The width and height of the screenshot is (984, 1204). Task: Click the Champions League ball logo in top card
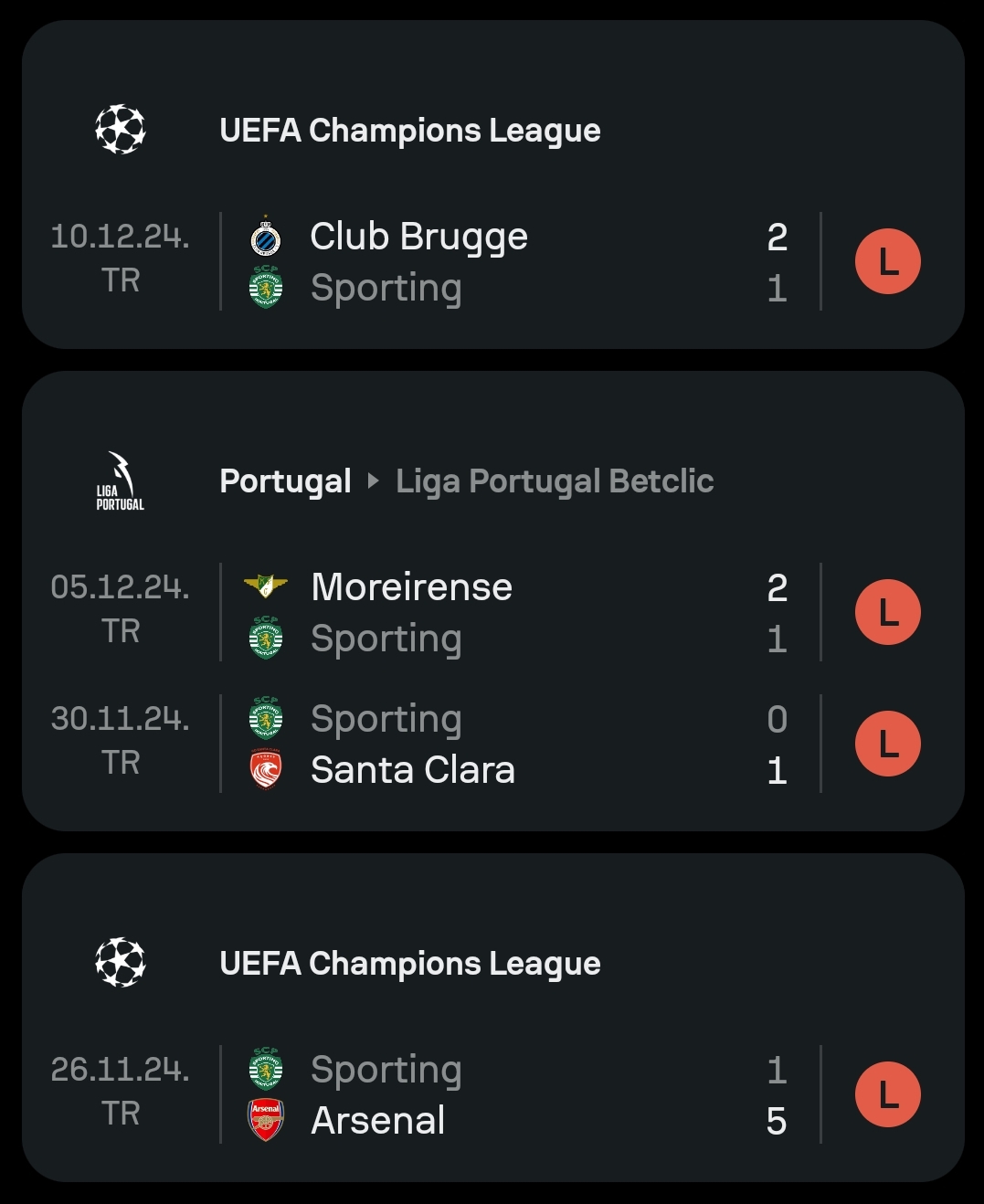pyautogui.click(x=121, y=130)
